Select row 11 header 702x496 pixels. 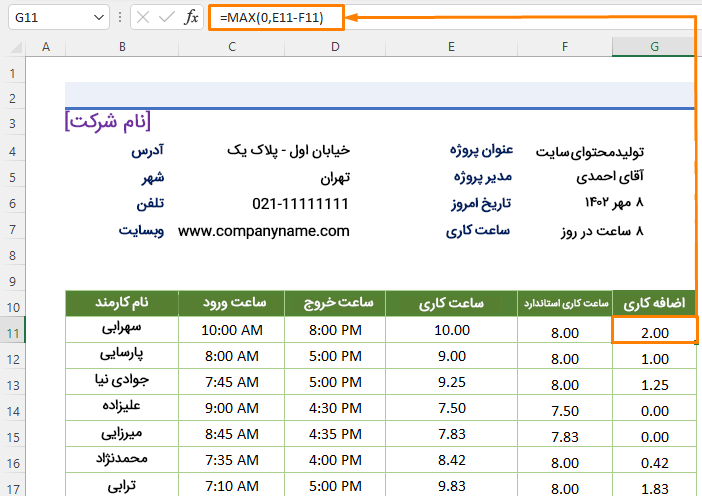[x=13, y=331]
